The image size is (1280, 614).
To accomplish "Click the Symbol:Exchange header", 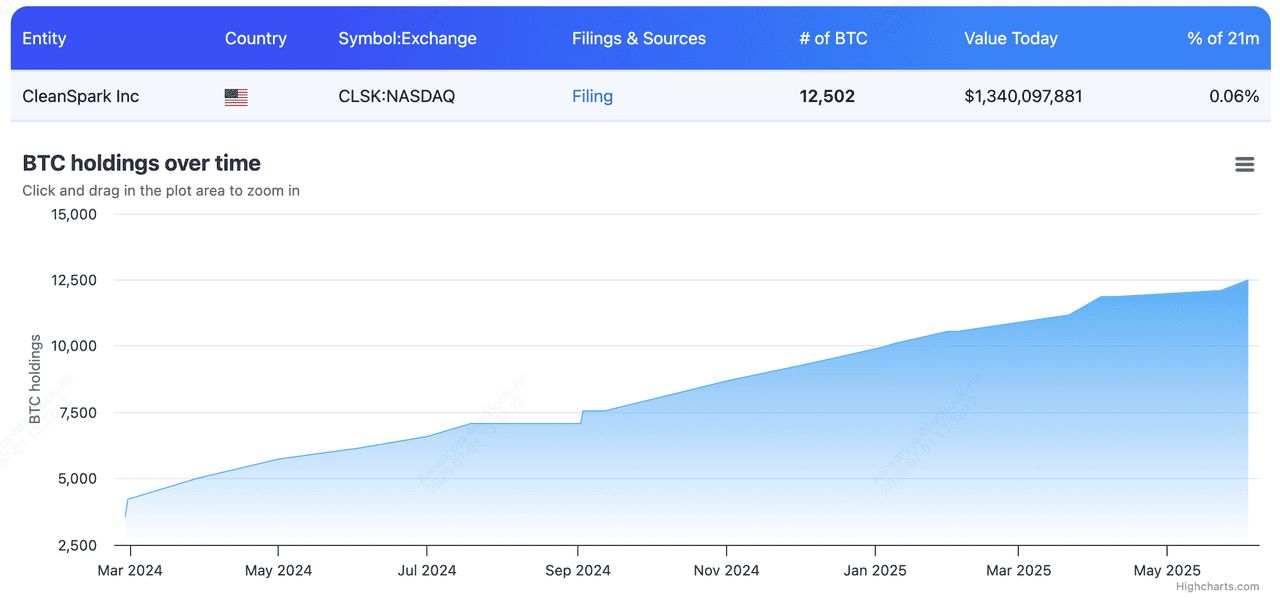I will 408,38.
